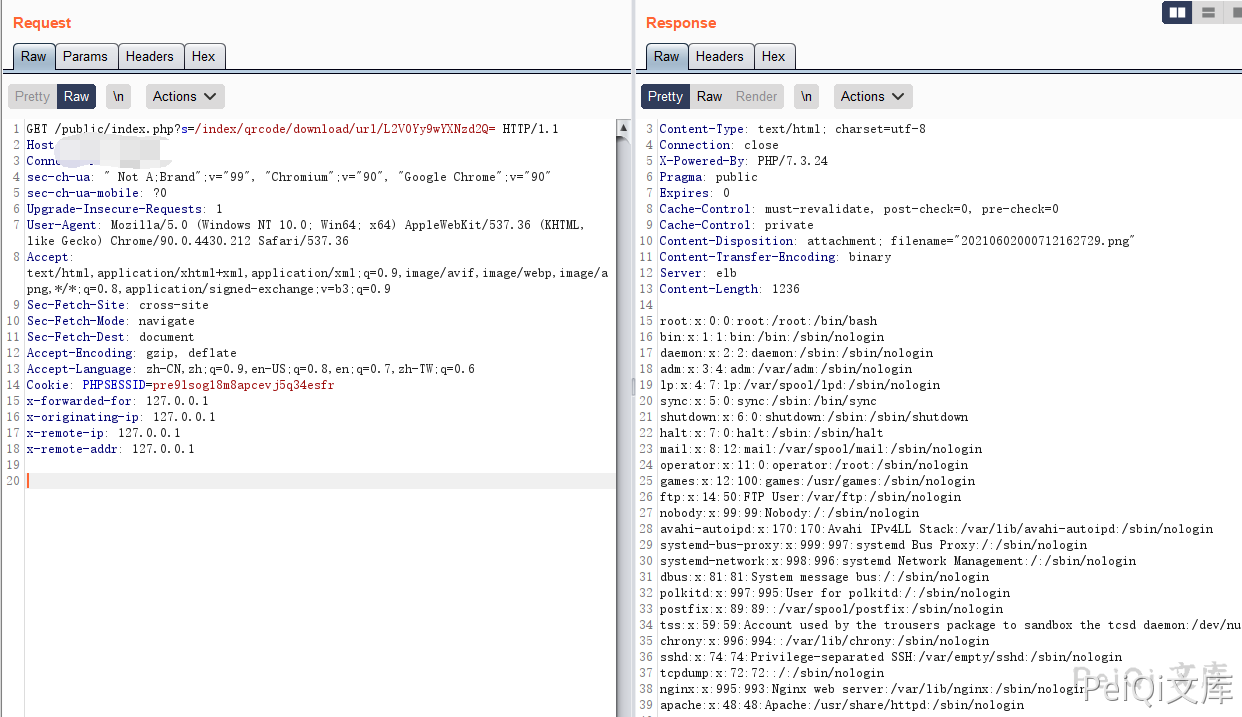Switch to Request Headers tab
This screenshot has width=1242, height=717.
(x=149, y=57)
